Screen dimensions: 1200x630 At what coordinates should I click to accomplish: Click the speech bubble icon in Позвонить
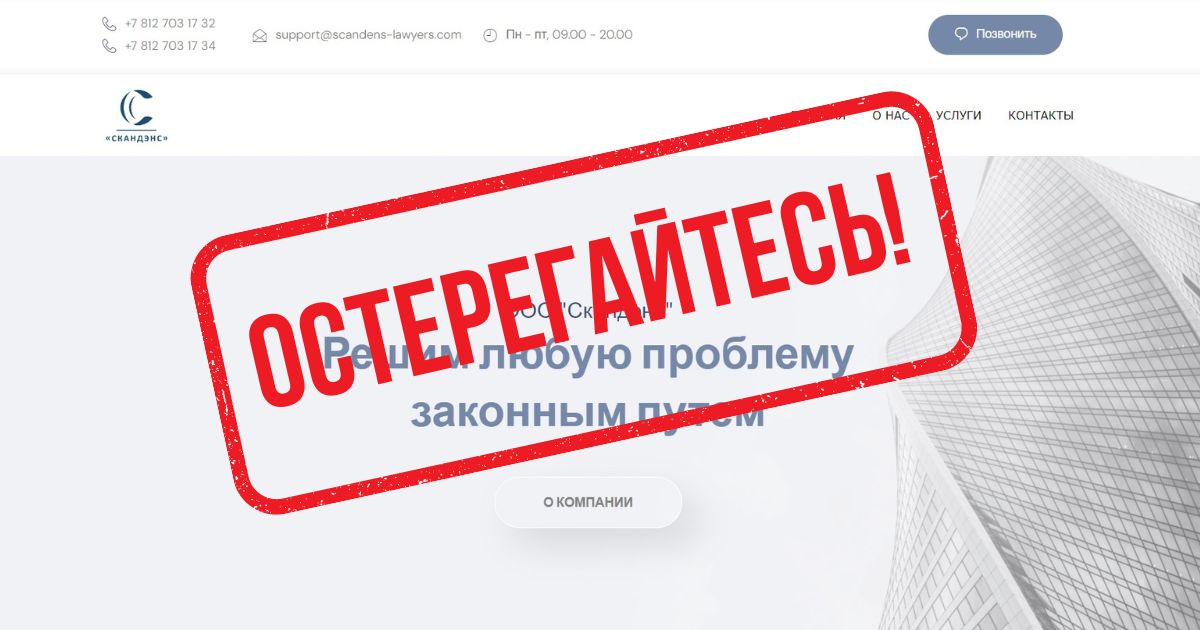(961, 34)
